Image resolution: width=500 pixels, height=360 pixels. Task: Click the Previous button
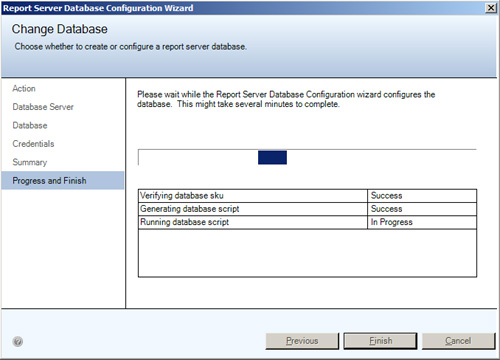(x=302, y=341)
